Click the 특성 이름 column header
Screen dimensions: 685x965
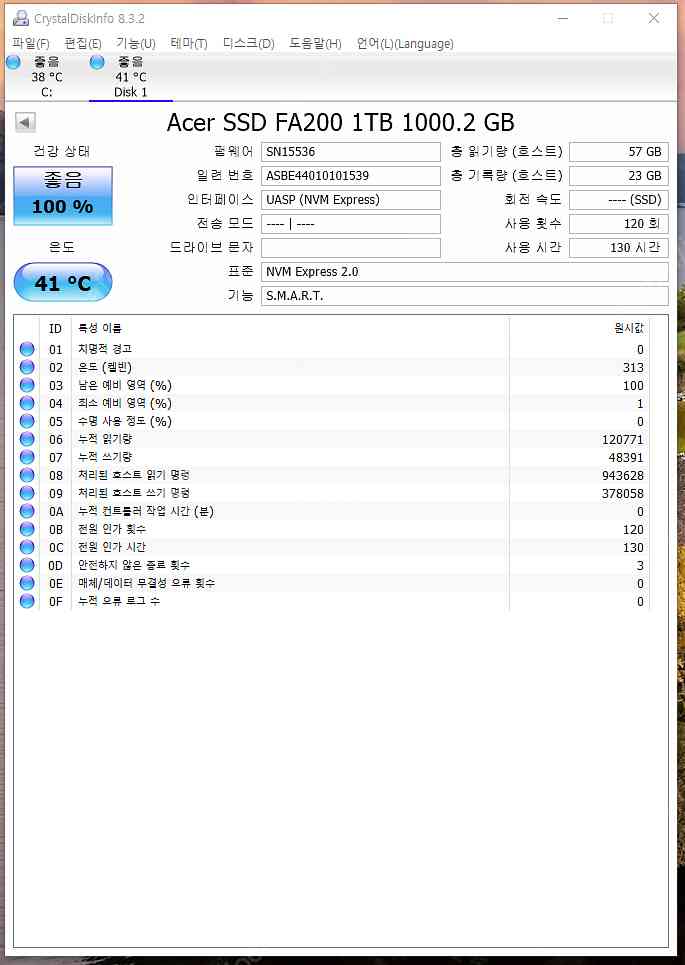coord(290,328)
